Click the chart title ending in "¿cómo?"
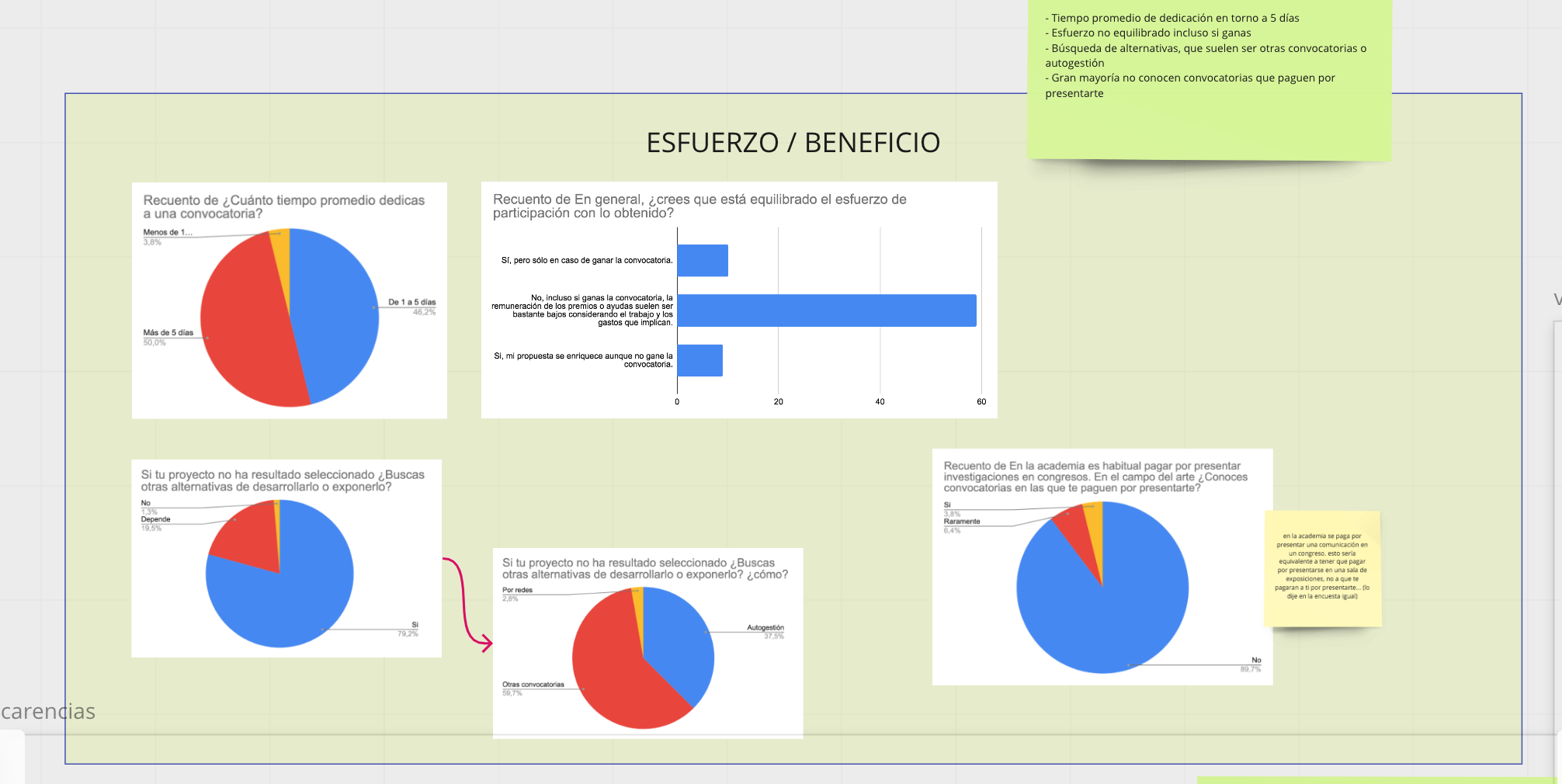Screen dimensions: 1562x784 pyautogui.click(x=645, y=569)
